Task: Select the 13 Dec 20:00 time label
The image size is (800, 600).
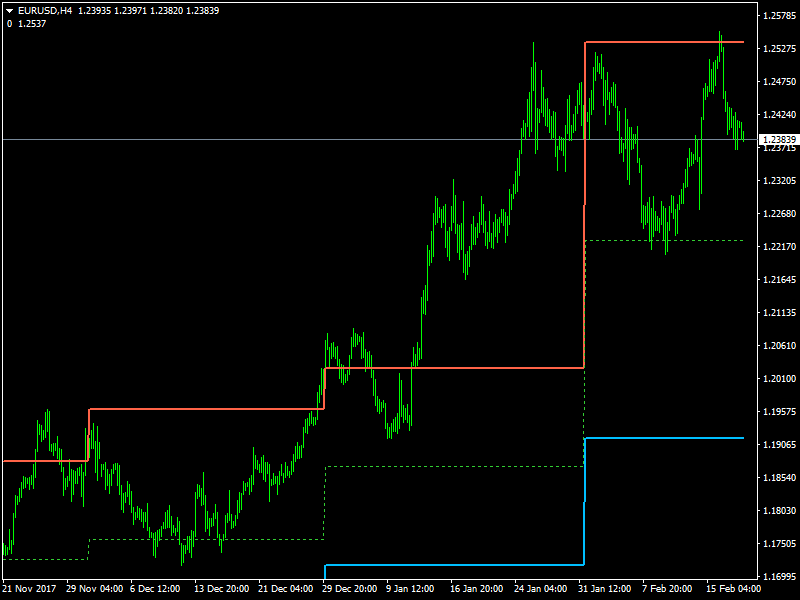Action: coord(220,589)
